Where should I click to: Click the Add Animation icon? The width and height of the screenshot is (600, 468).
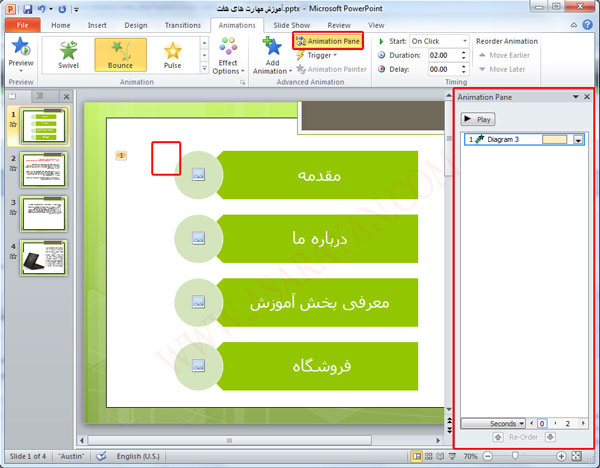click(270, 51)
